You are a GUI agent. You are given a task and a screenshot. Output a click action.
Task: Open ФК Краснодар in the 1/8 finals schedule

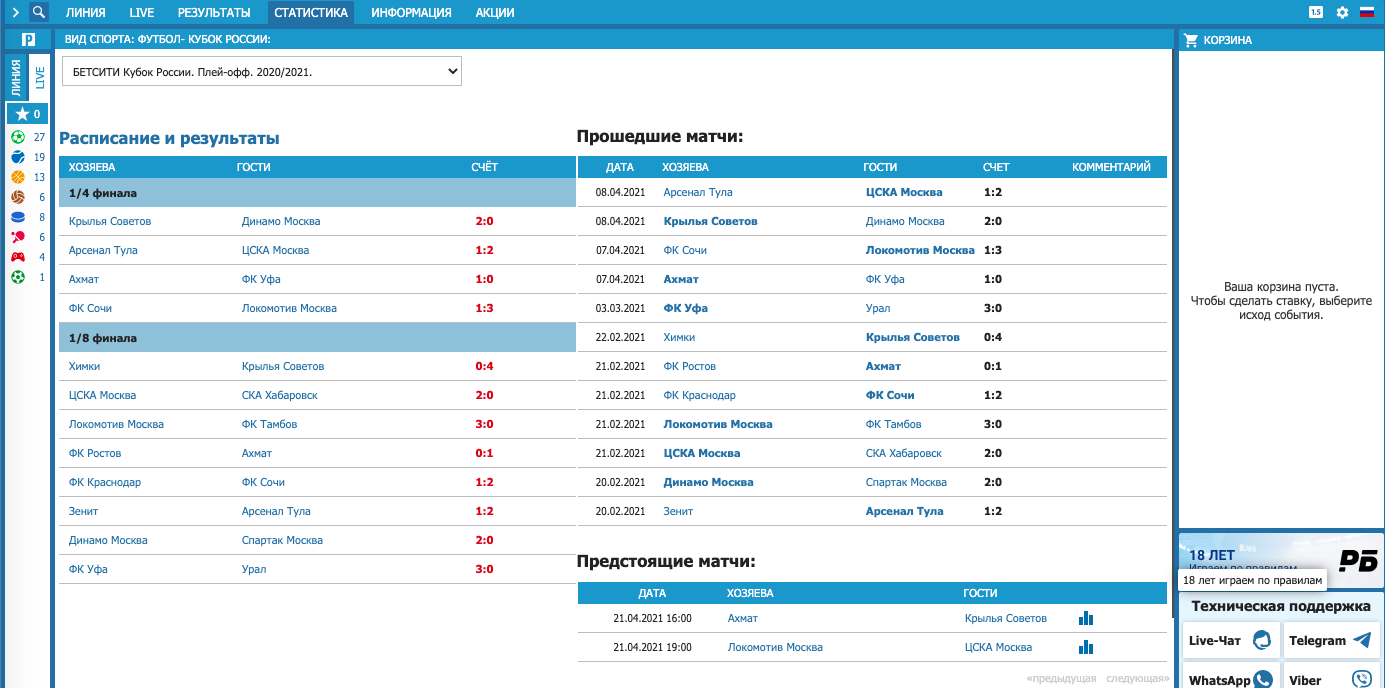coord(105,482)
